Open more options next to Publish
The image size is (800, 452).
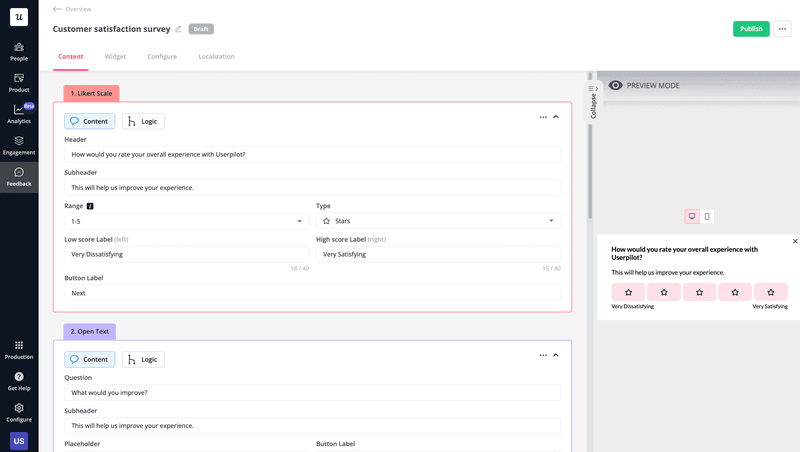pyautogui.click(x=782, y=29)
